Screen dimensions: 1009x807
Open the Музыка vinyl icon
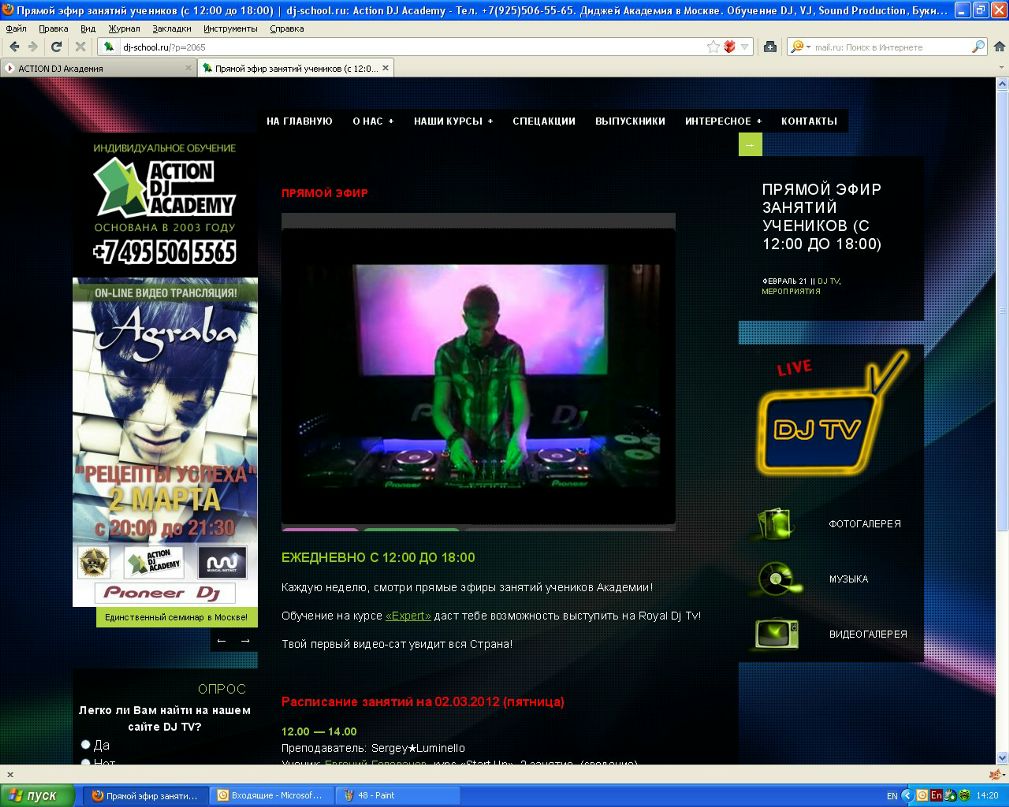click(777, 579)
